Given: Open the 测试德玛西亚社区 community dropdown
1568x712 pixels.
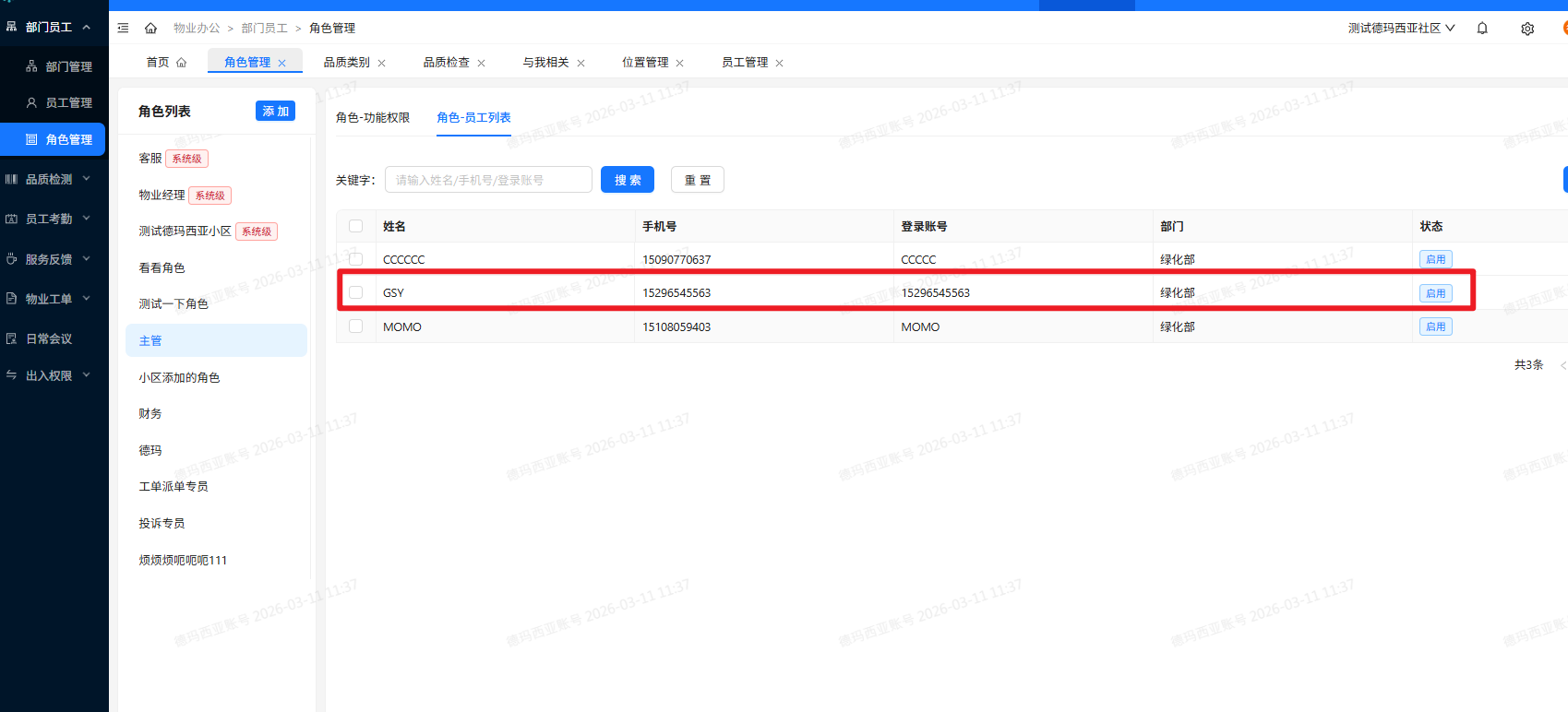Looking at the screenshot, I should click(1401, 29).
